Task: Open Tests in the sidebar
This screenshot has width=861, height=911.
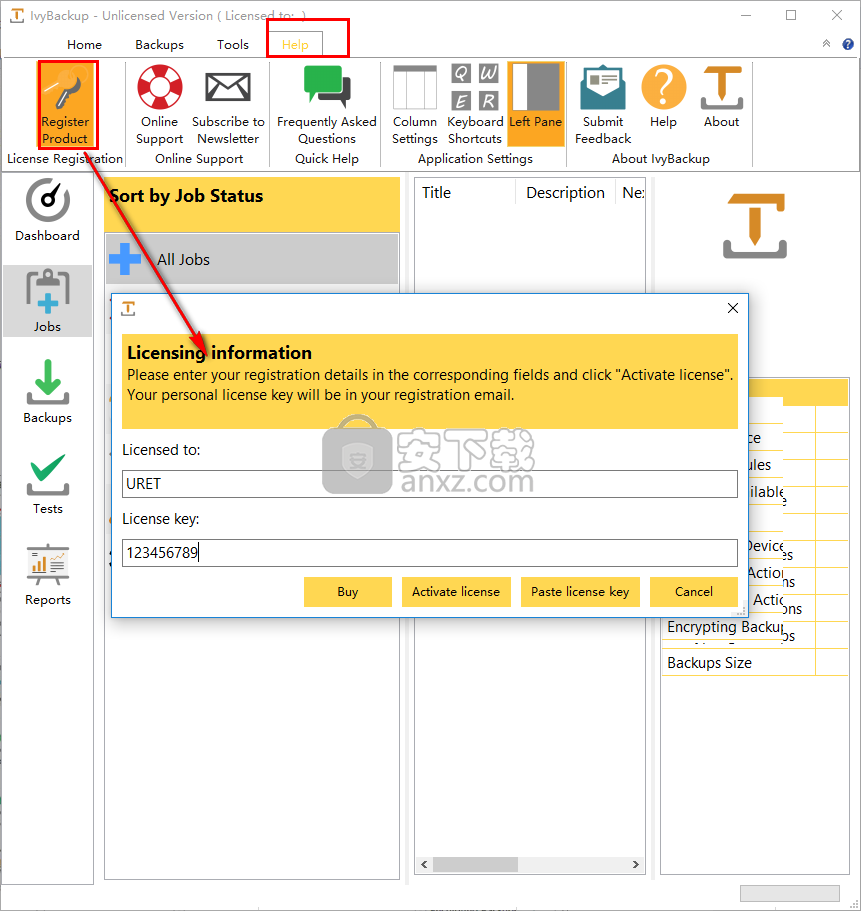Action: point(48,483)
